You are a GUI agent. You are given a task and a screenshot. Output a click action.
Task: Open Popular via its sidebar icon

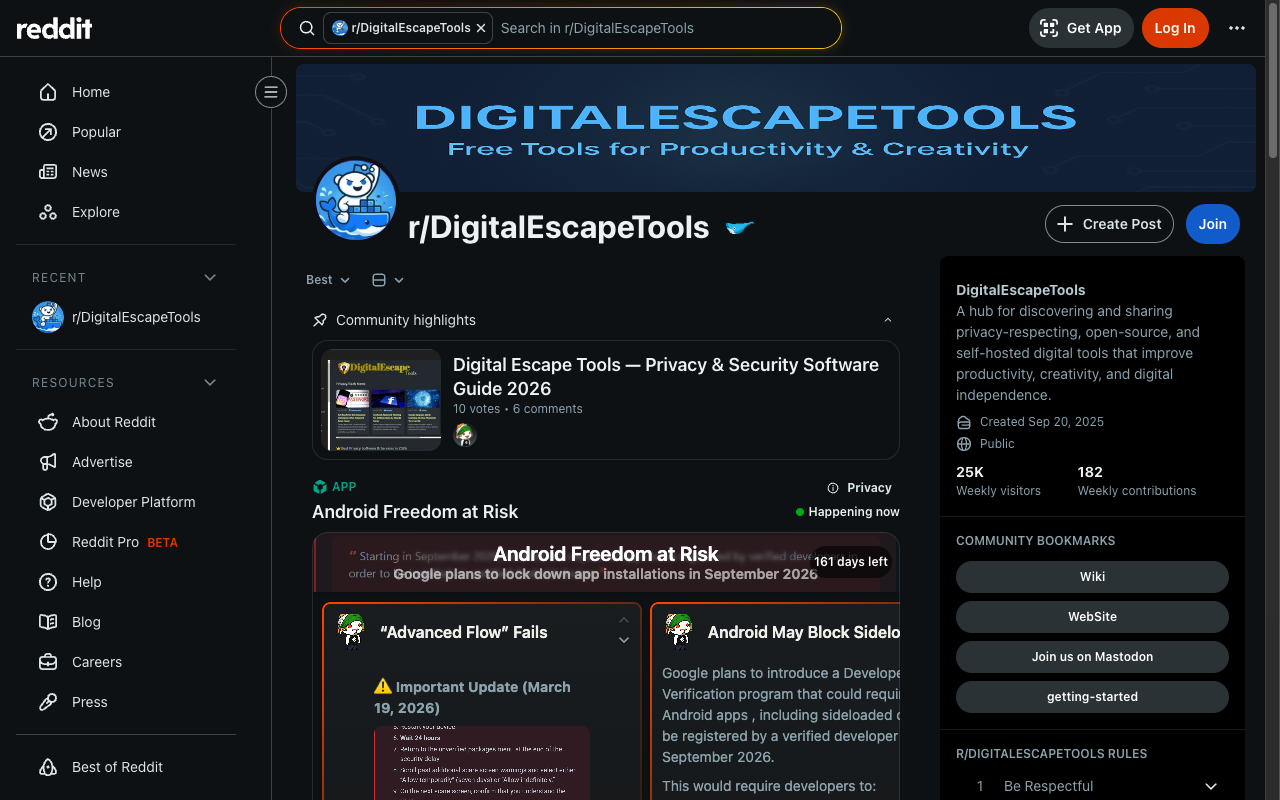point(47,131)
